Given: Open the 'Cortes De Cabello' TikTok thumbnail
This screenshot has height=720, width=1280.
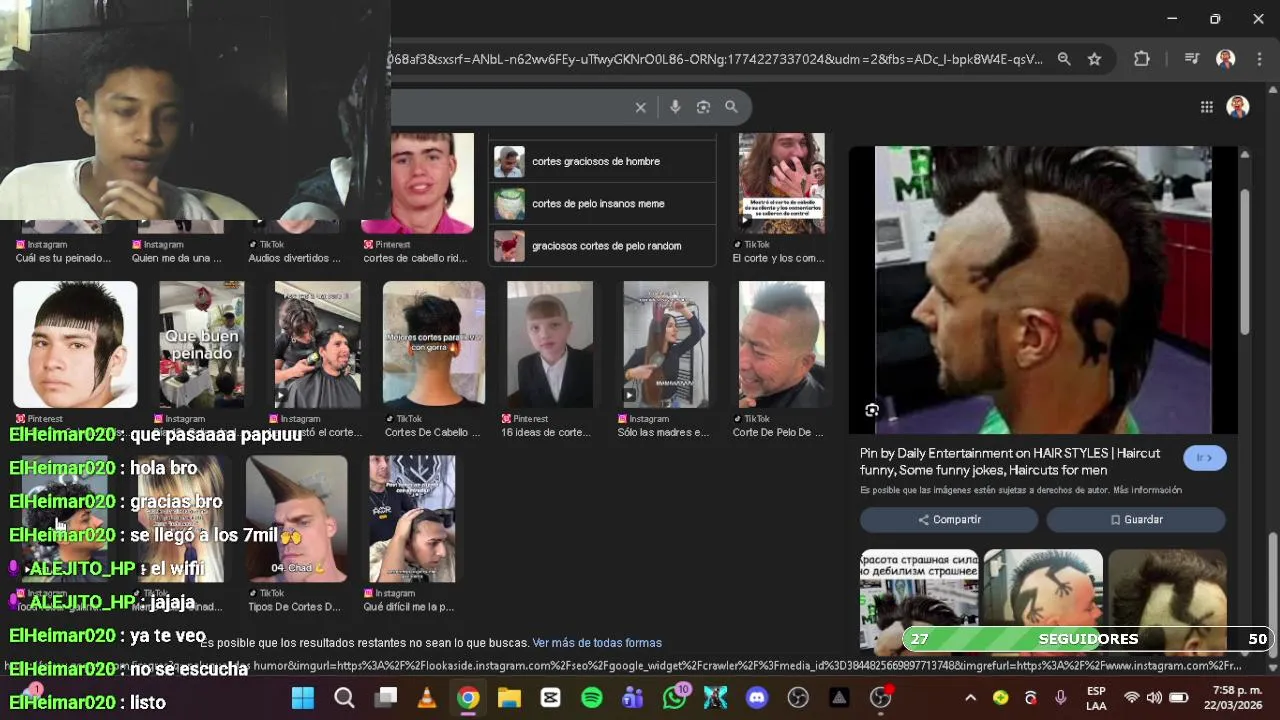Looking at the screenshot, I should pos(433,344).
